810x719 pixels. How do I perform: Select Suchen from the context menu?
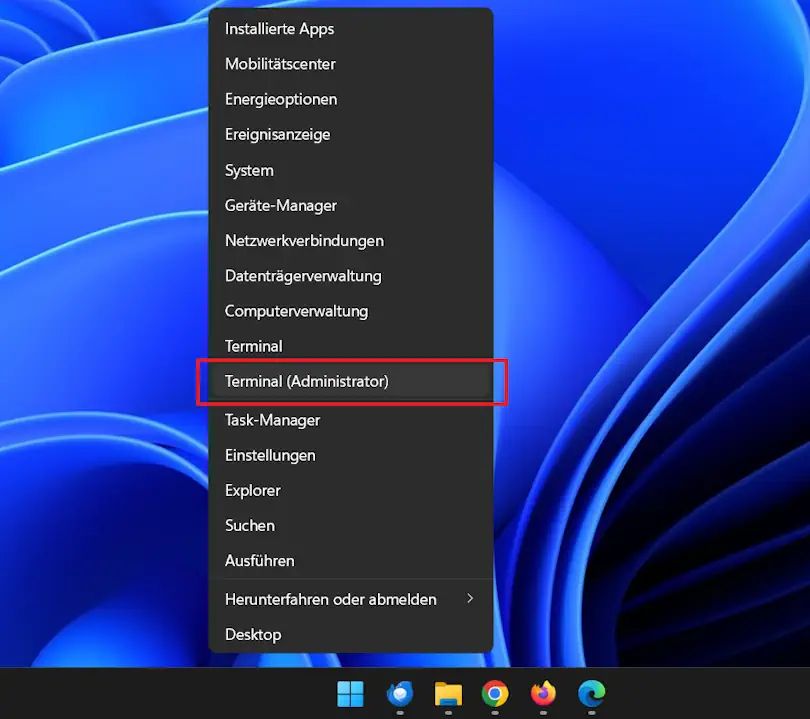[249, 525]
